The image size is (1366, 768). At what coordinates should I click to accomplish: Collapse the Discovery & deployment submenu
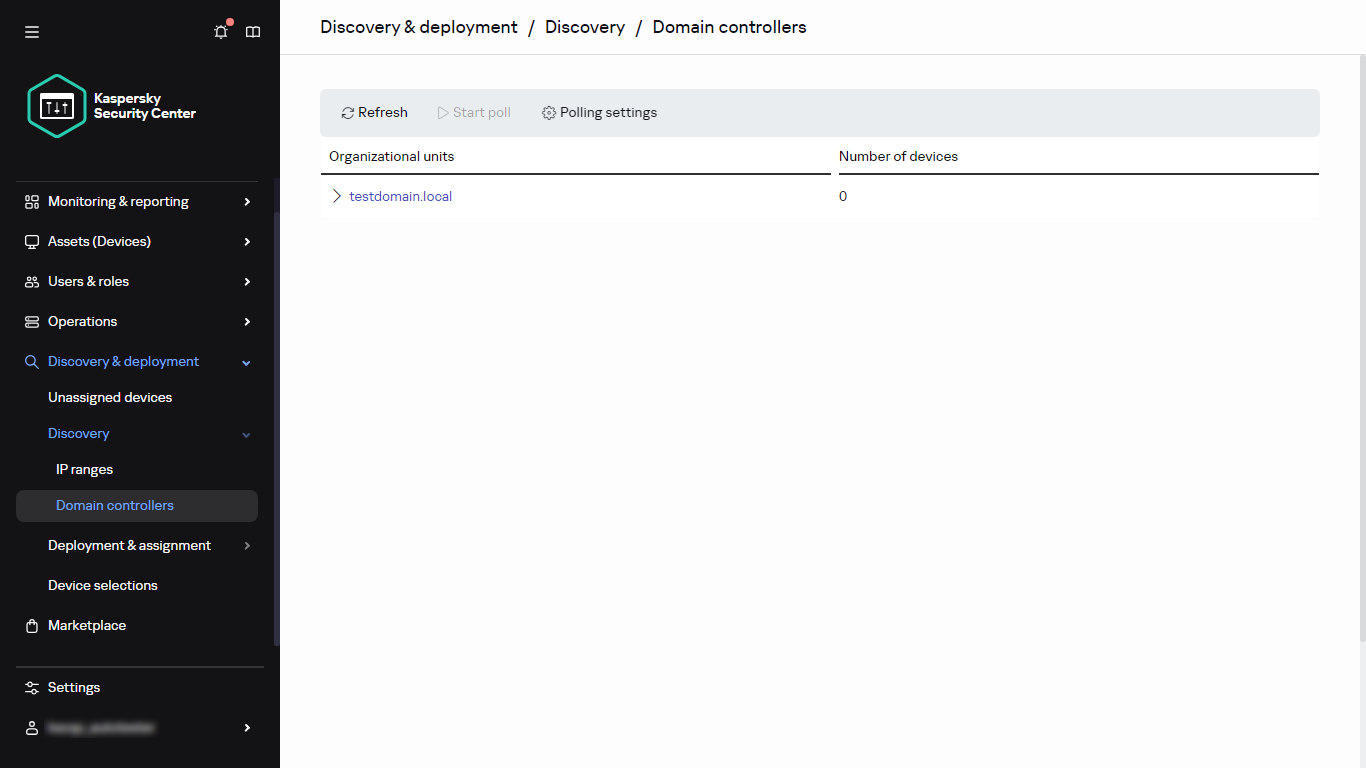click(x=246, y=361)
